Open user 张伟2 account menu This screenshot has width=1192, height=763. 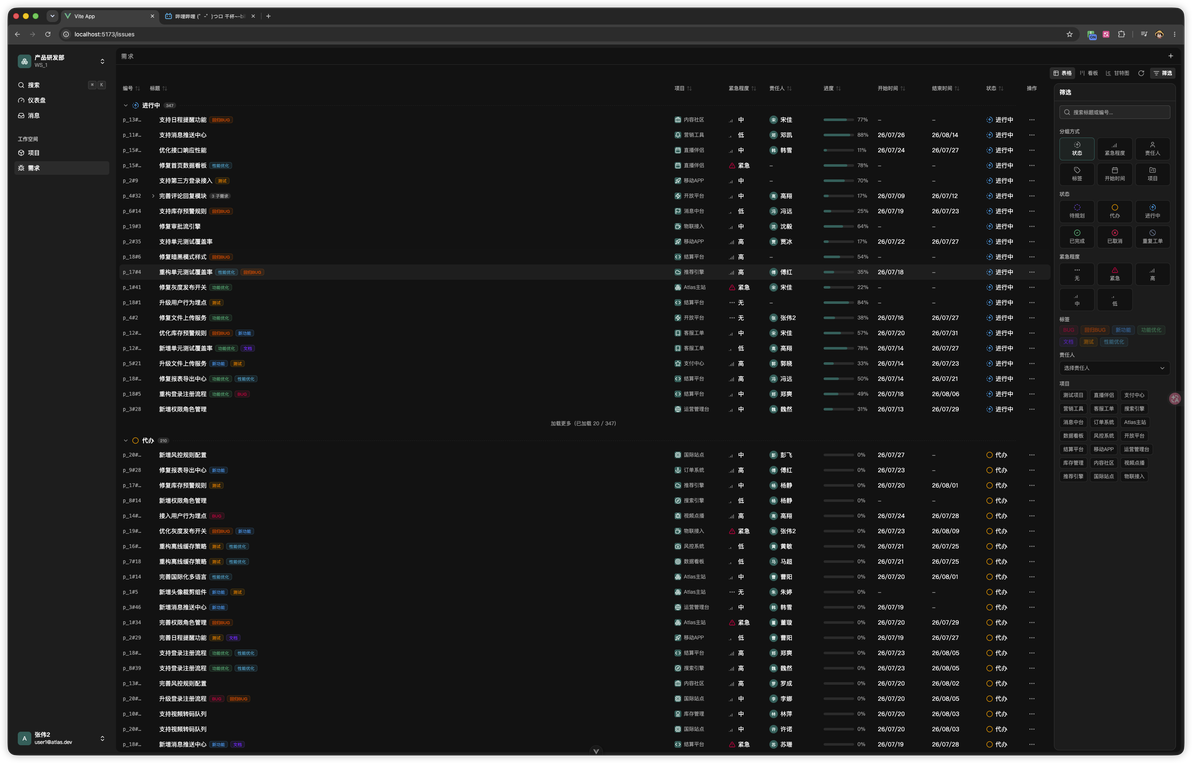click(x=61, y=738)
